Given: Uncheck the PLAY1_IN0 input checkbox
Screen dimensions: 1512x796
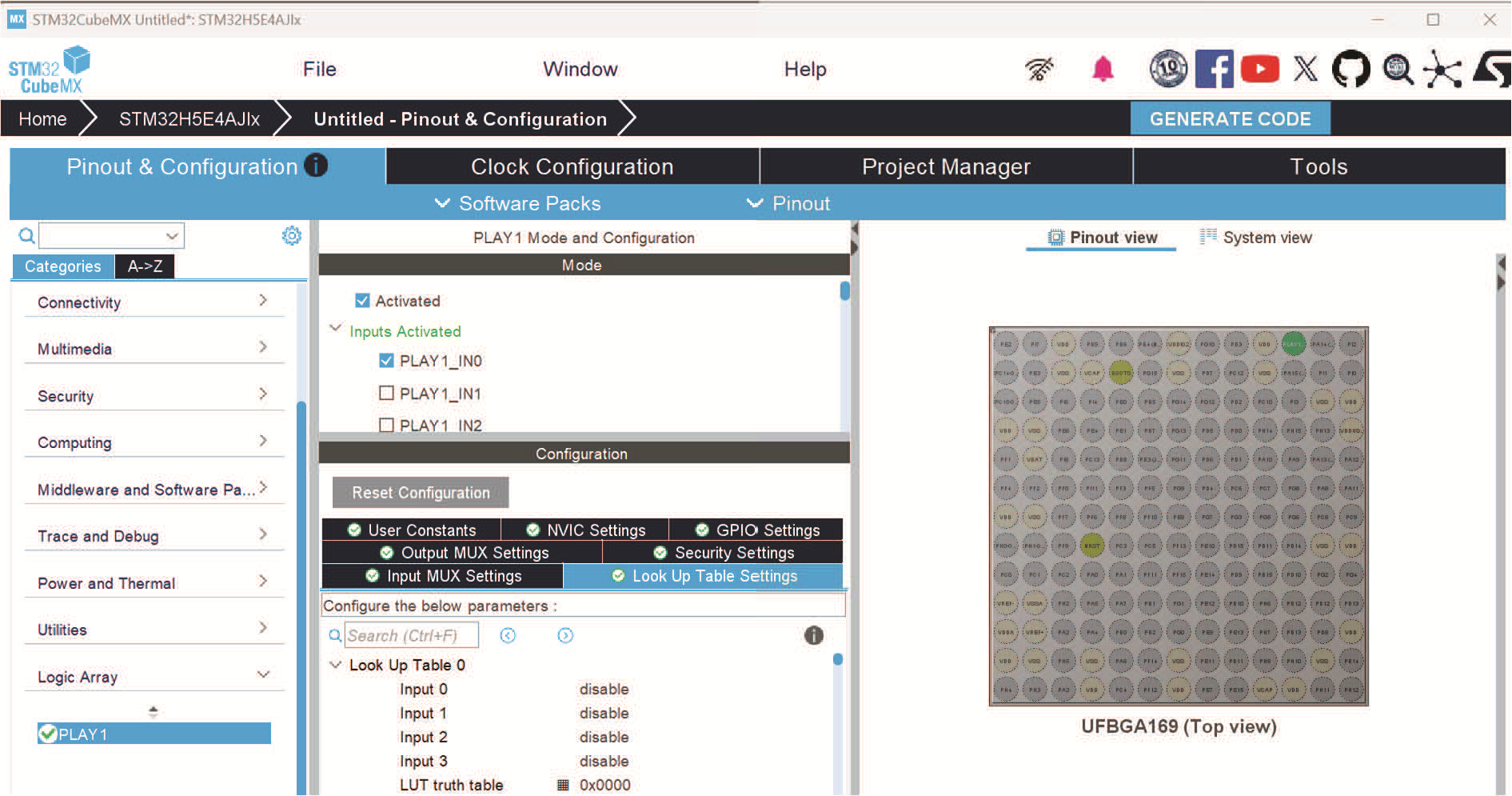Looking at the screenshot, I should pyautogui.click(x=386, y=361).
